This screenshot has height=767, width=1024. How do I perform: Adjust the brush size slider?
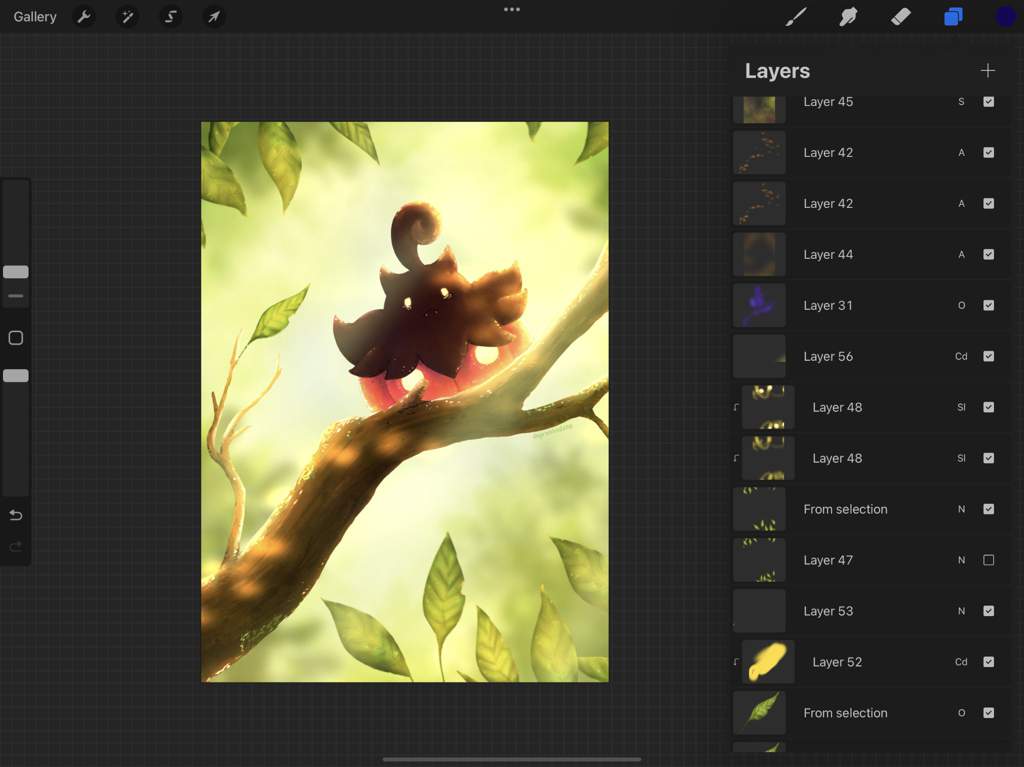(16, 272)
